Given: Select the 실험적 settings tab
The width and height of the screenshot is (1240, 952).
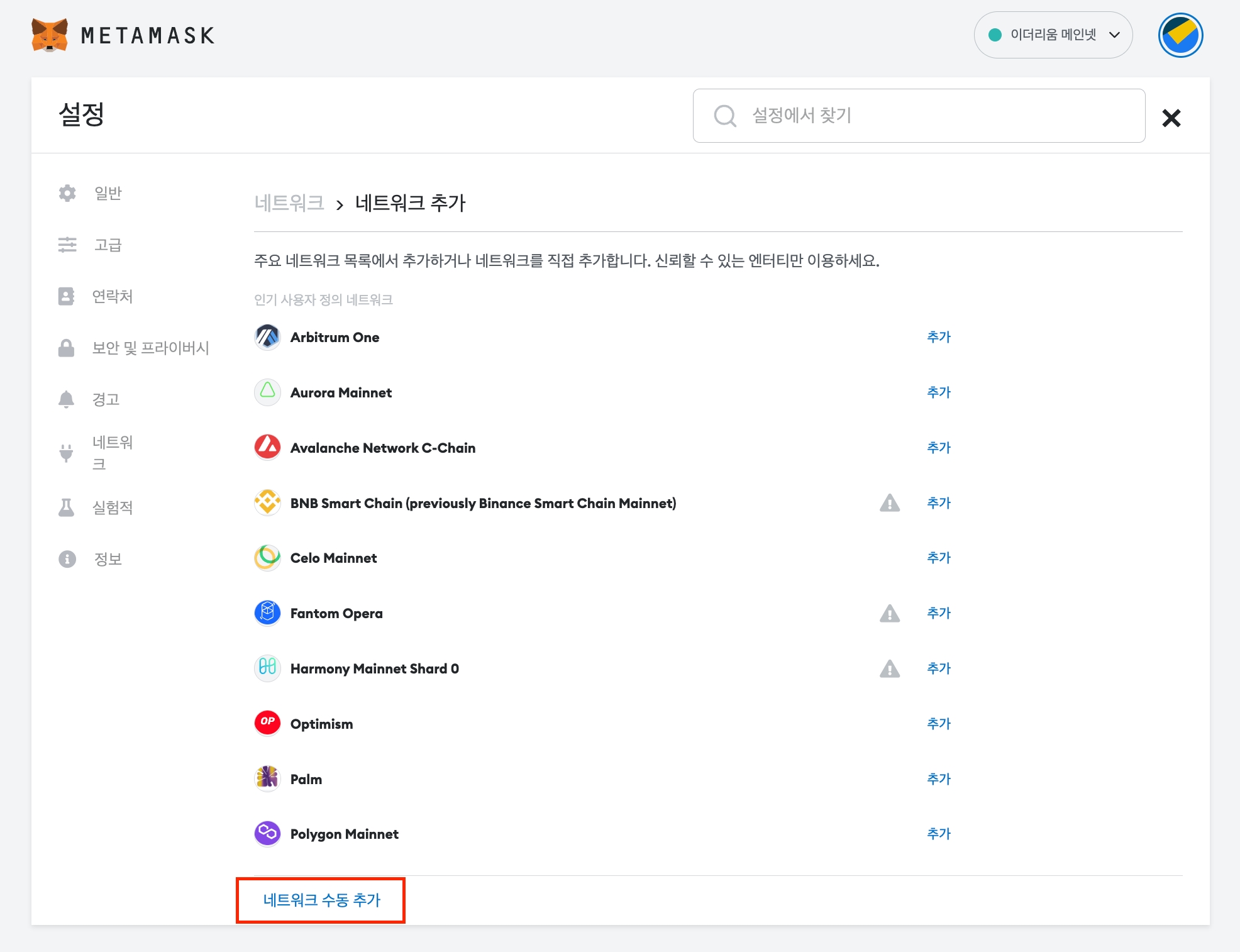Looking at the screenshot, I should click(x=113, y=507).
